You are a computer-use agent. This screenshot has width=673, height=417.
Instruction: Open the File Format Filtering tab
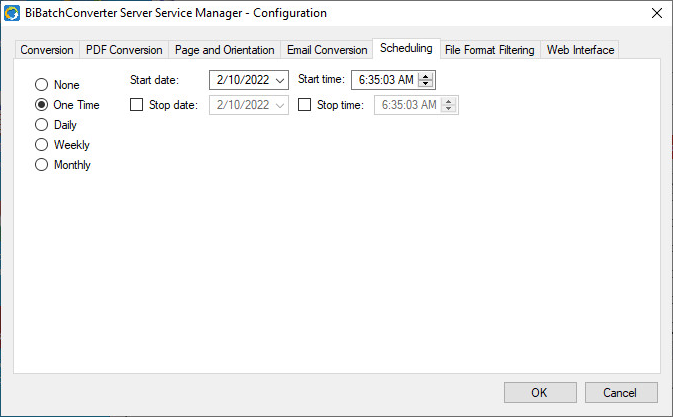490,50
